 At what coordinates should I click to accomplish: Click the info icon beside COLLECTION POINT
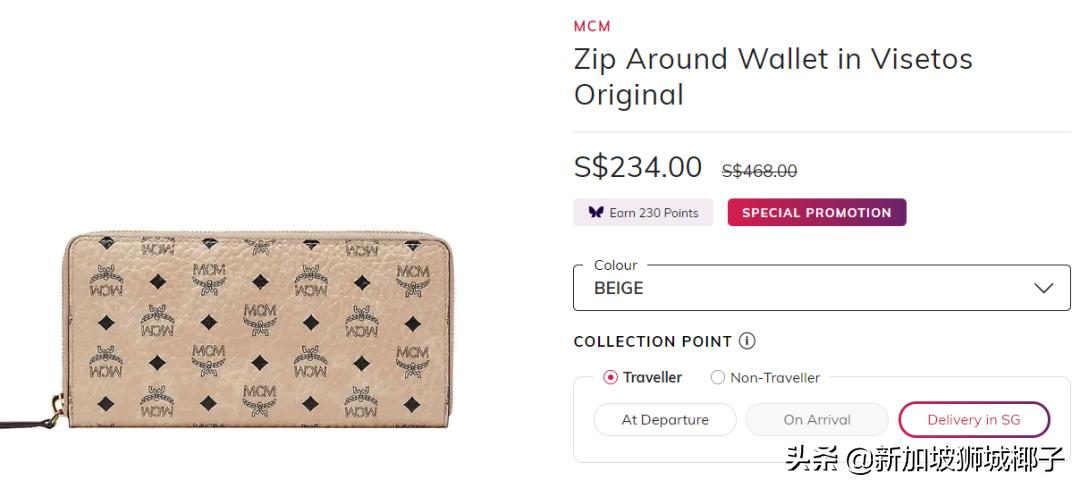pyautogui.click(x=747, y=341)
